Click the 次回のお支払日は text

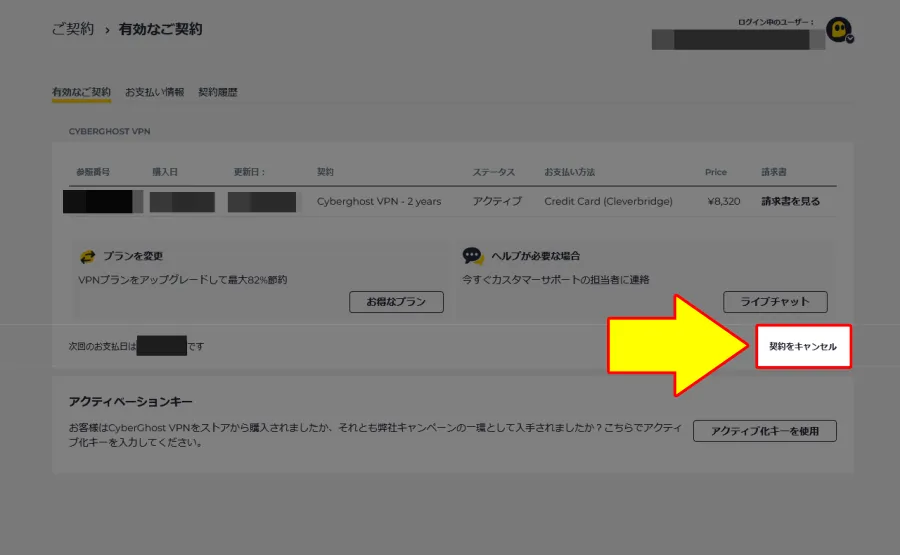pos(102,347)
